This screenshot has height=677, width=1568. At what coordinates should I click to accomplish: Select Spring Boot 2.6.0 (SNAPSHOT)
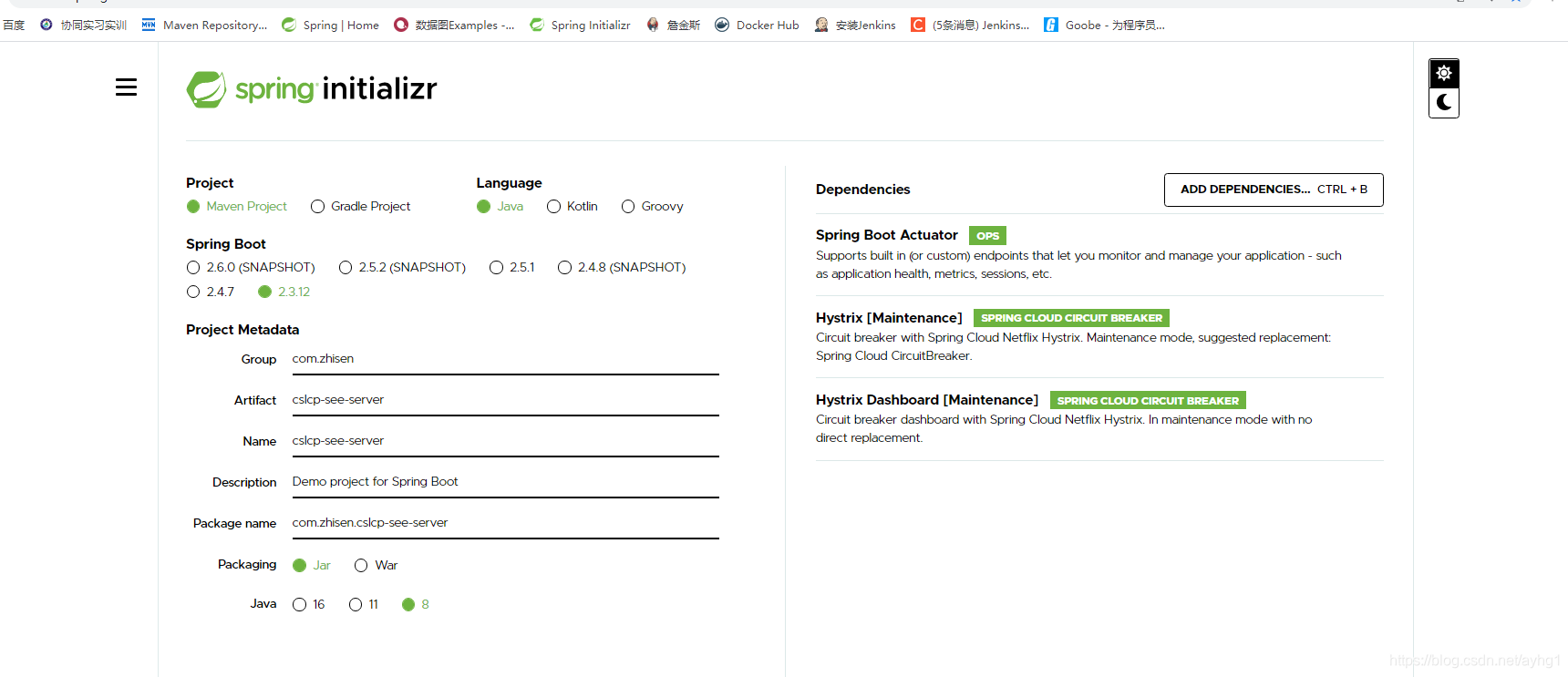[x=251, y=268]
